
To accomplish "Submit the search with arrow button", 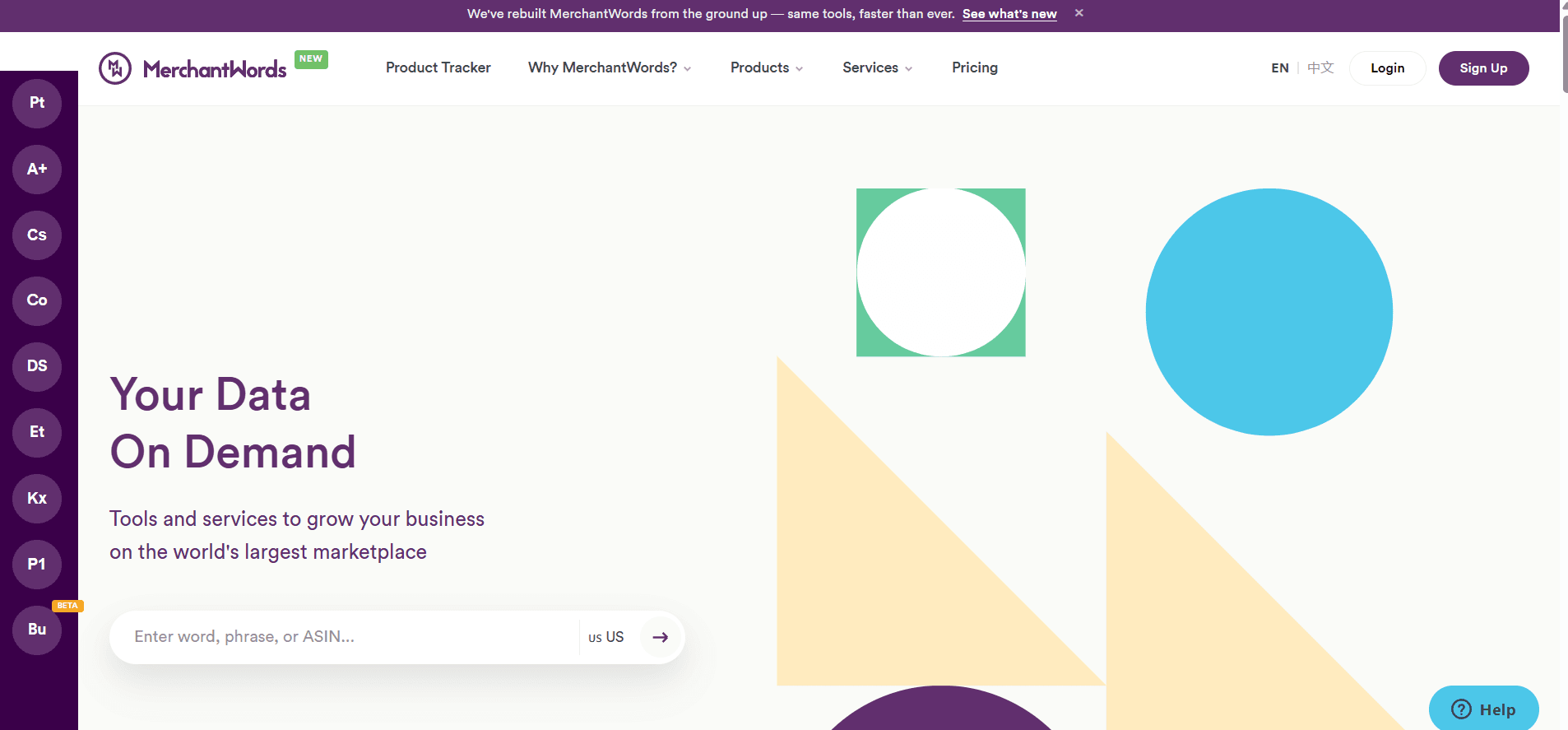I will coord(661,637).
